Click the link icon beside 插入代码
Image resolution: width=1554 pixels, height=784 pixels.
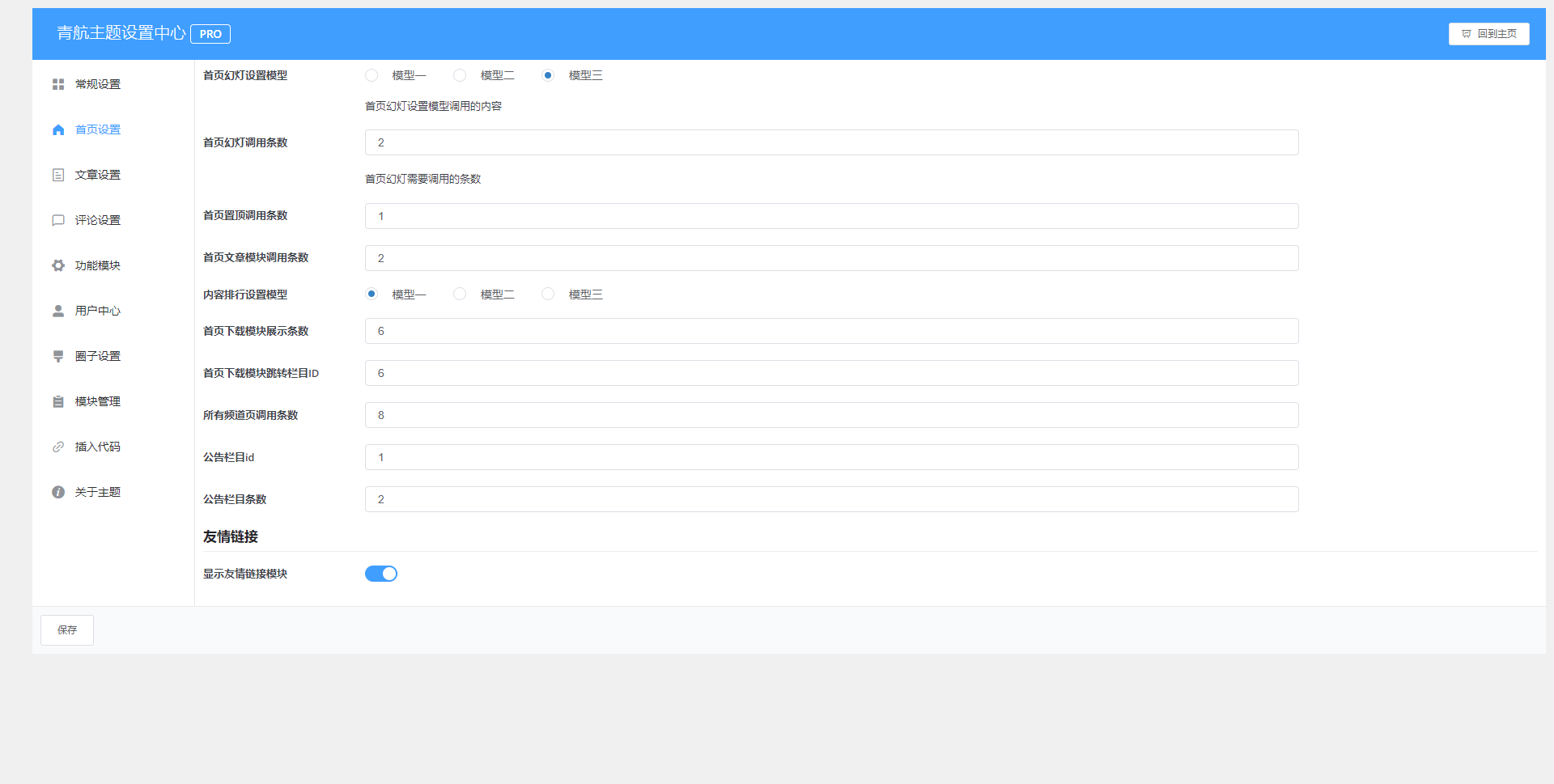[58, 447]
